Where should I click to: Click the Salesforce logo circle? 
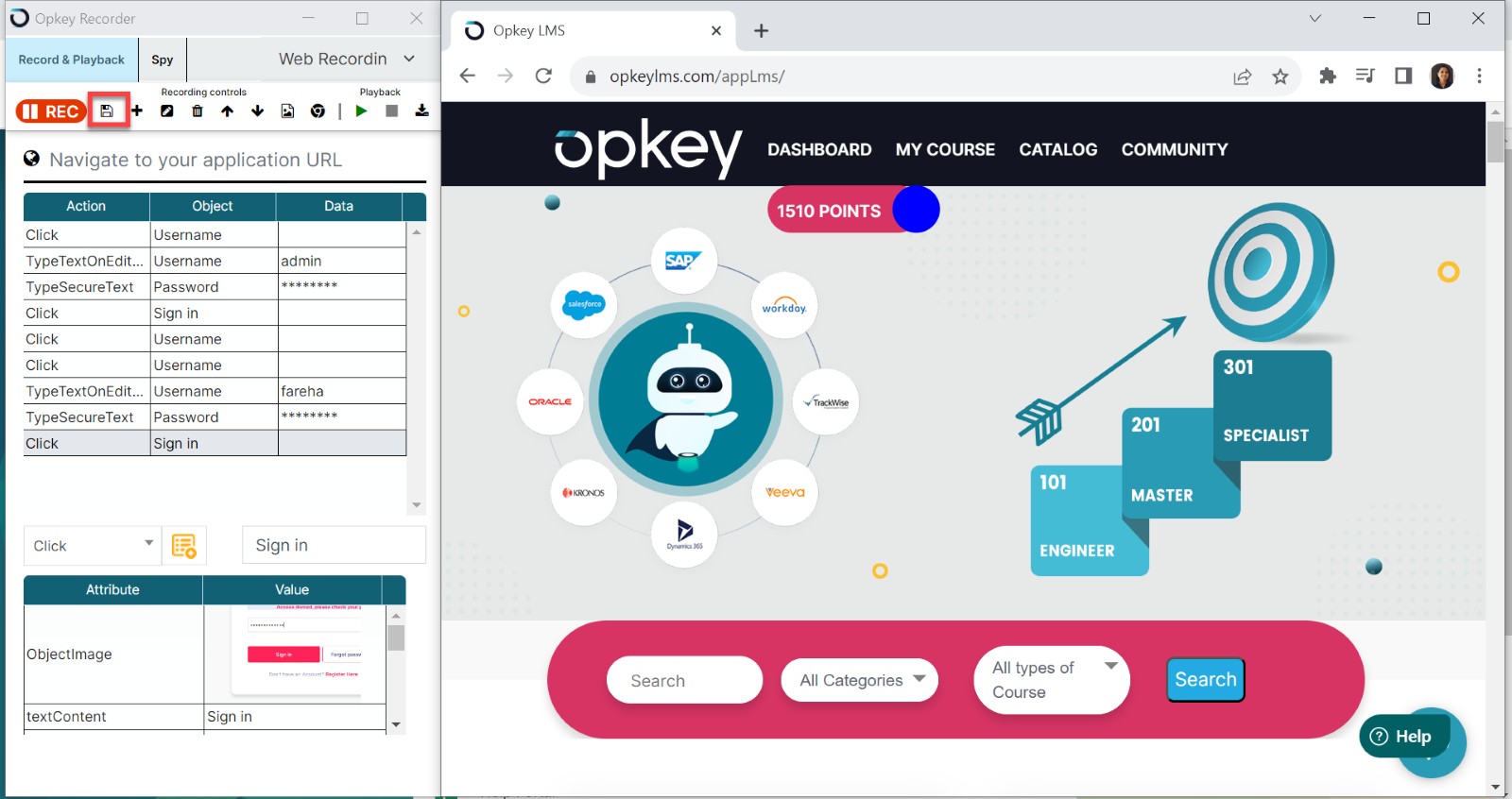click(584, 304)
